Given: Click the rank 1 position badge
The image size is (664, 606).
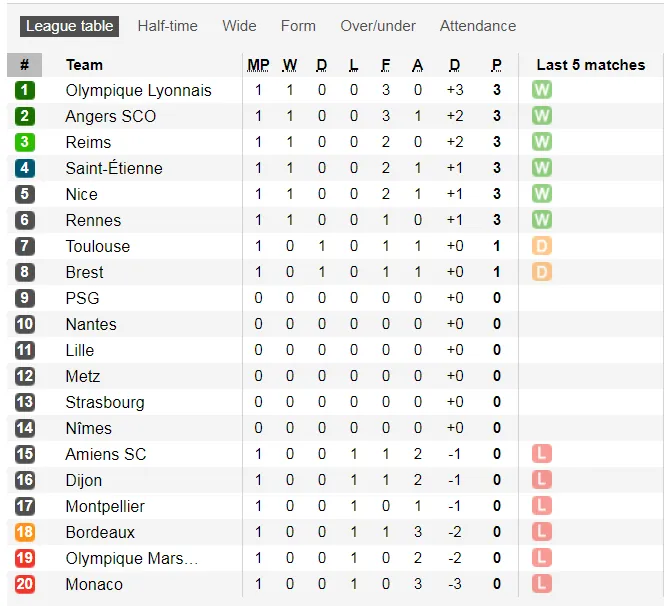Looking at the screenshot, I should 25,90.
